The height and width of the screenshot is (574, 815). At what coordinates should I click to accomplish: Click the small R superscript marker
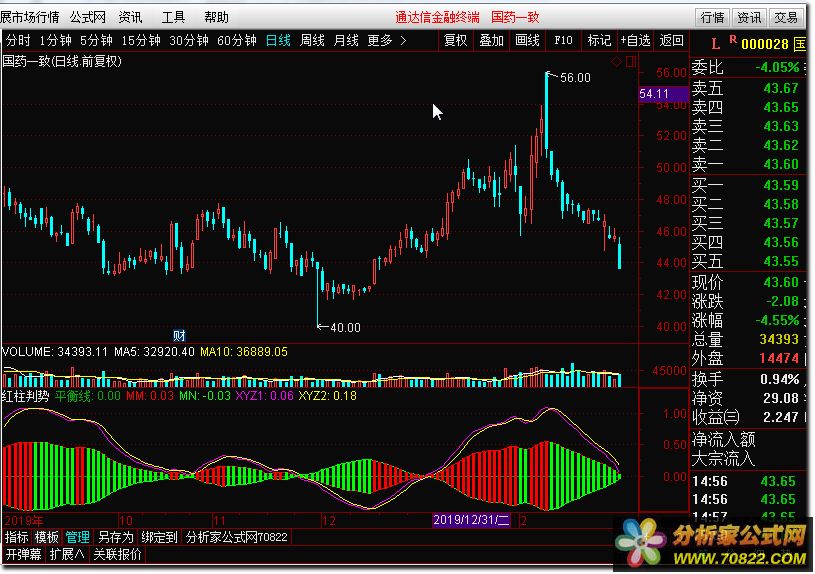733,39
